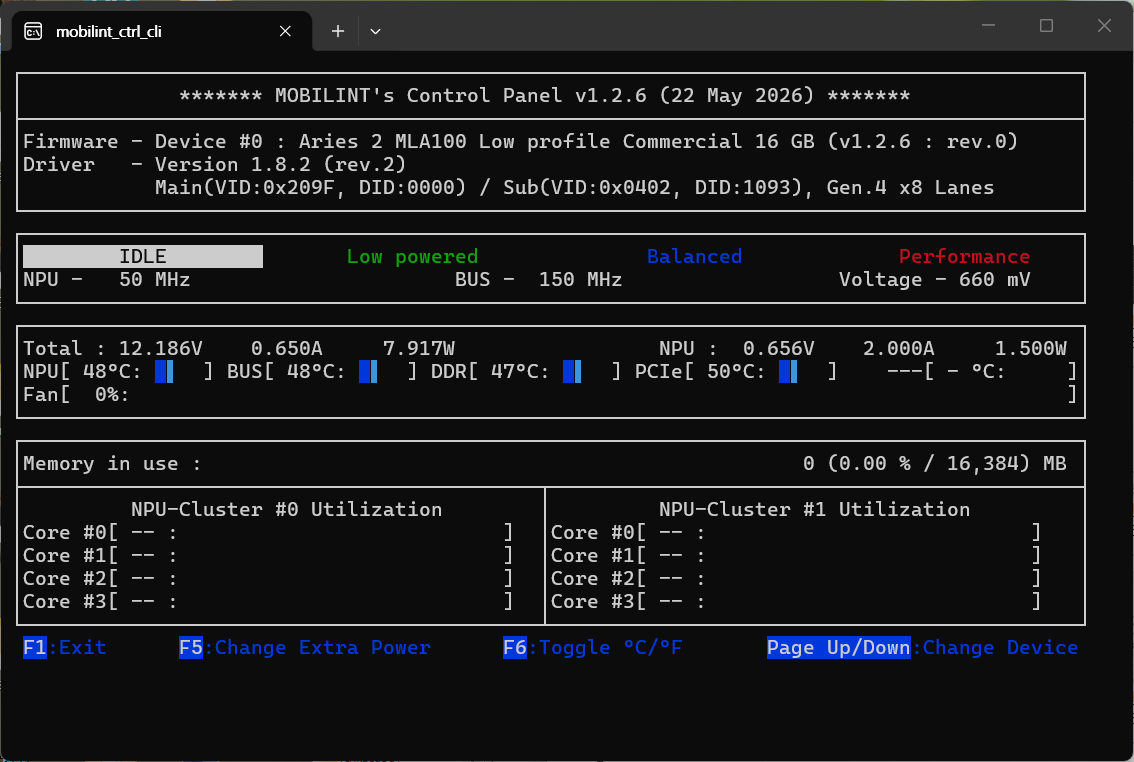The width and height of the screenshot is (1134, 762).
Task: Select the mobilint_ctrl_cli terminal tab
Action: (x=162, y=31)
